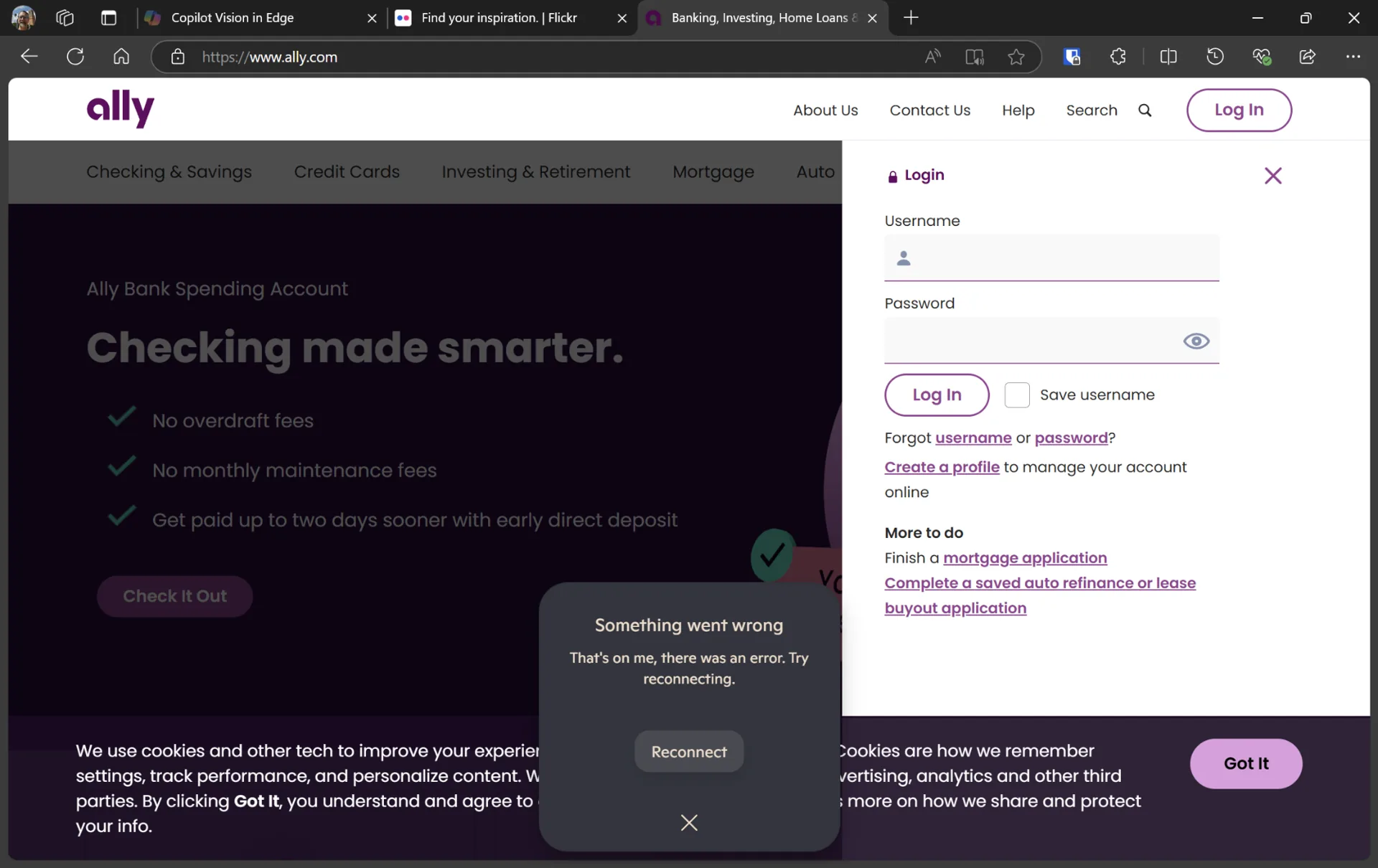Open a new browser tab
The image size is (1378, 868).
pyautogui.click(x=911, y=18)
